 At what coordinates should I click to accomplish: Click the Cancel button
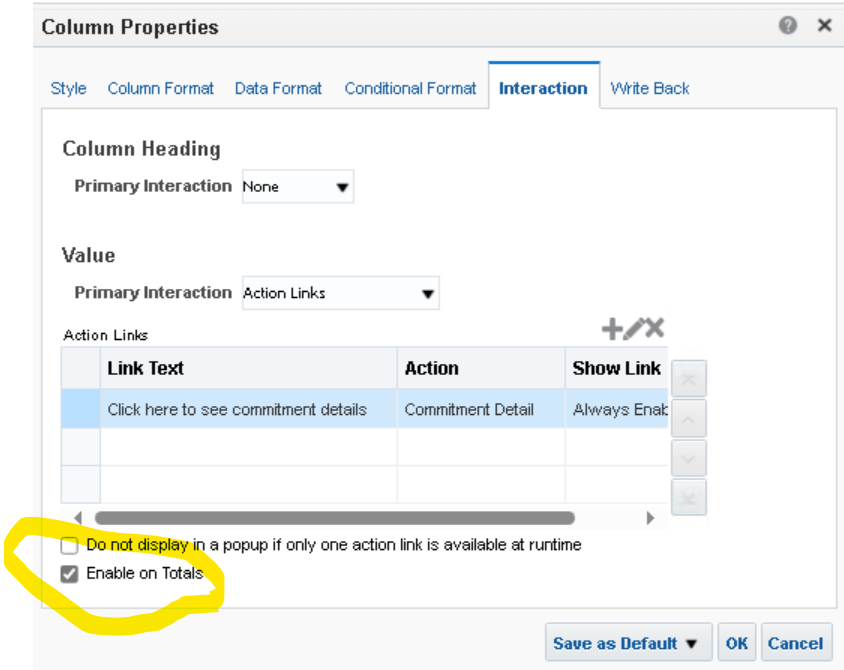(x=795, y=643)
